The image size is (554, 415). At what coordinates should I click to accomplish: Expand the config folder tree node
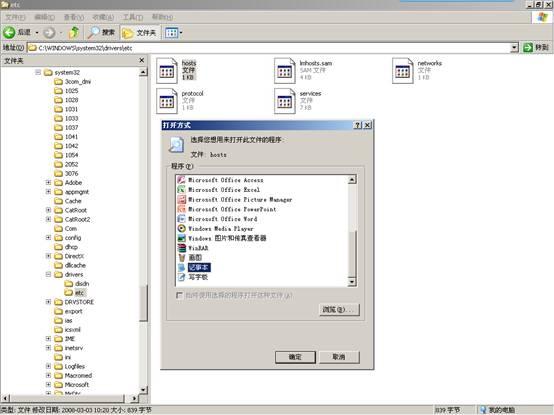pyautogui.click(x=48, y=237)
